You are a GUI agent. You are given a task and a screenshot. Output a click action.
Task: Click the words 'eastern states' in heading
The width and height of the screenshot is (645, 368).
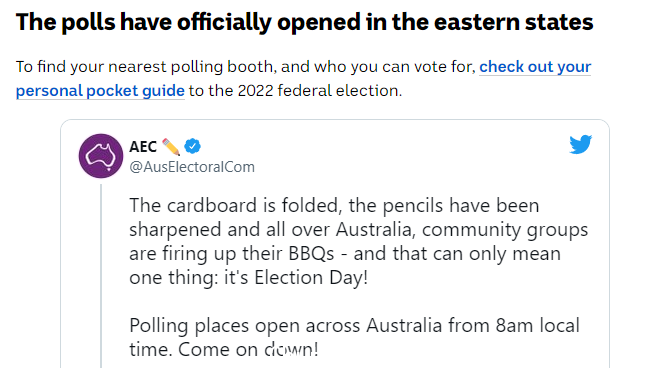[x=513, y=23]
